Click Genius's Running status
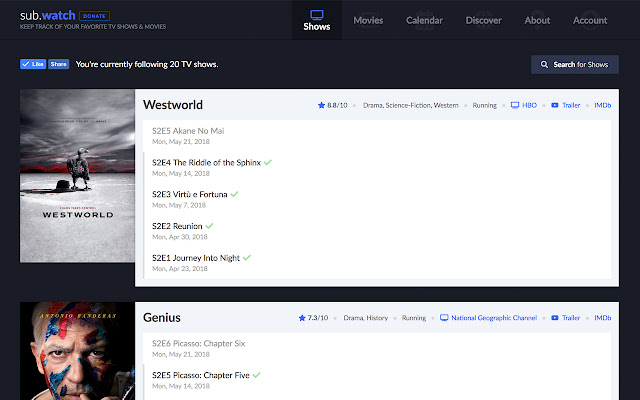The width and height of the screenshot is (640, 400). (x=414, y=318)
